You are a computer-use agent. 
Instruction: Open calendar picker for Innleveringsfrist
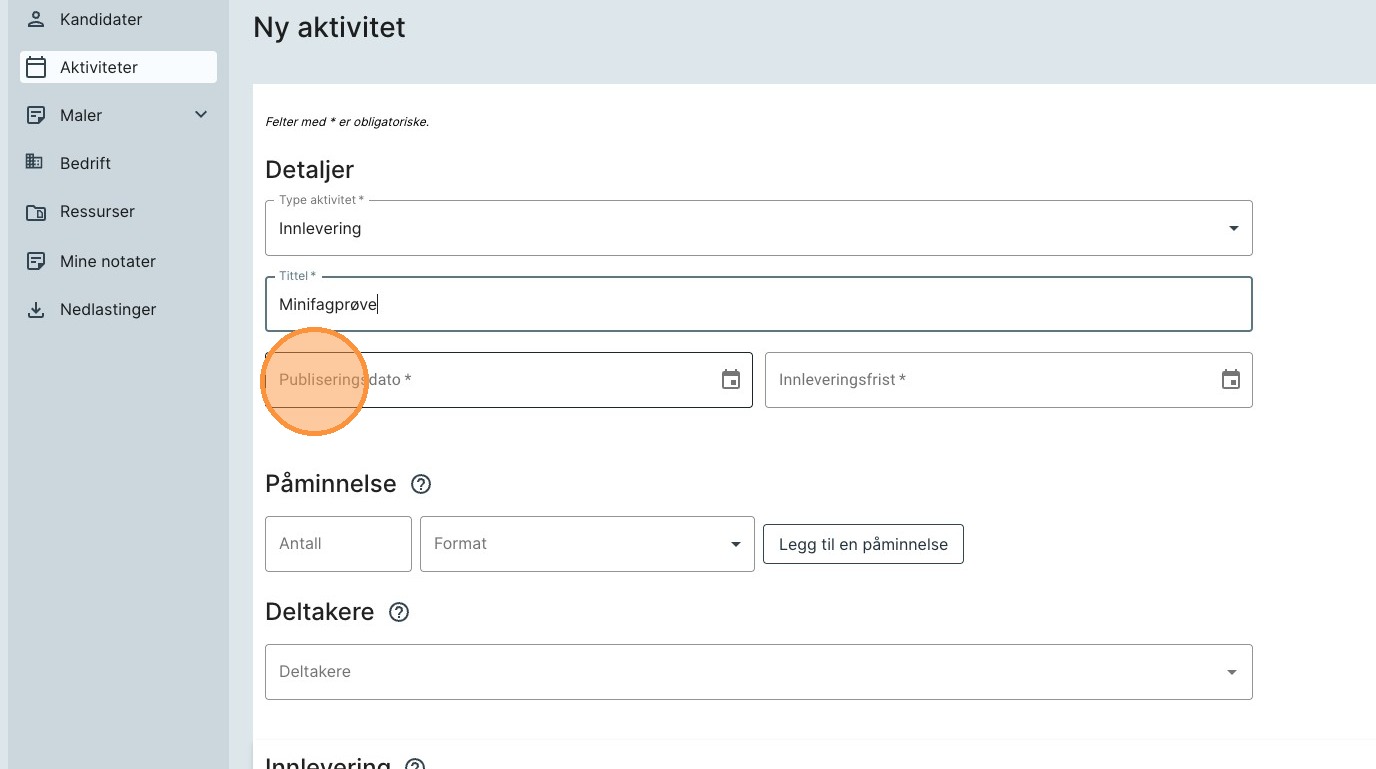pos(1231,380)
